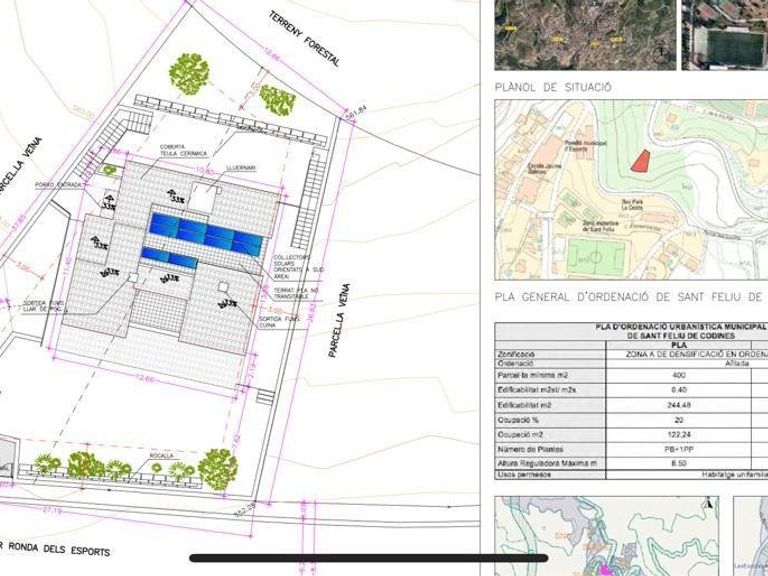Click the 'Ocupació %' row label

(519, 420)
